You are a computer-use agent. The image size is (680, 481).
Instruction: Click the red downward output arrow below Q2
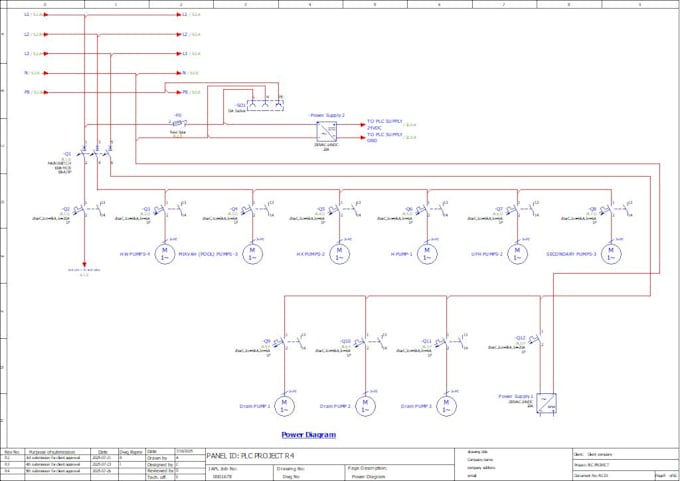[85, 264]
